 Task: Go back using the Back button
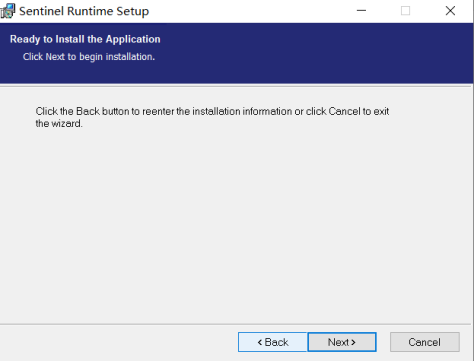pos(273,342)
